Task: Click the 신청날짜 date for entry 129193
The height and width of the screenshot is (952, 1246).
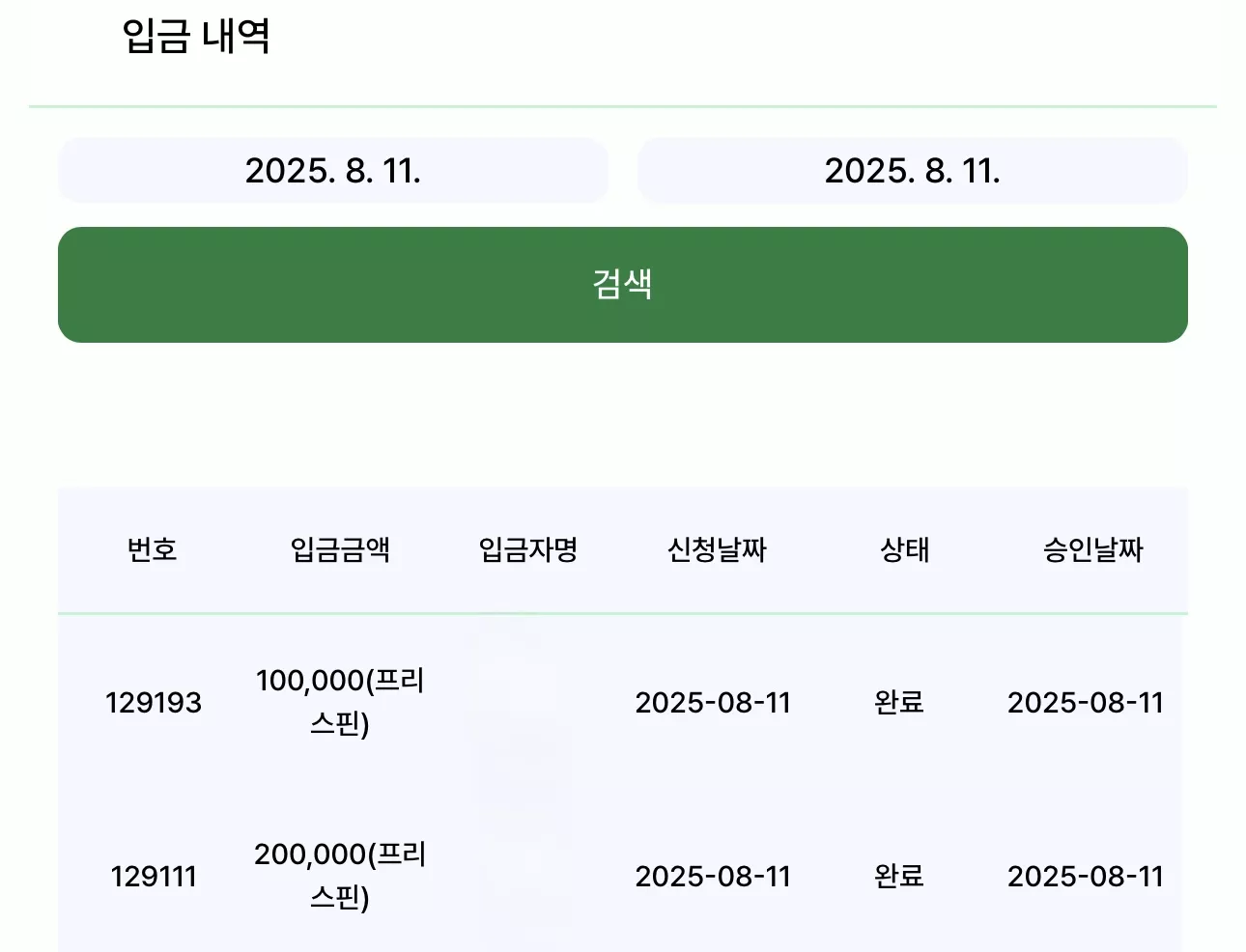Action: [713, 702]
